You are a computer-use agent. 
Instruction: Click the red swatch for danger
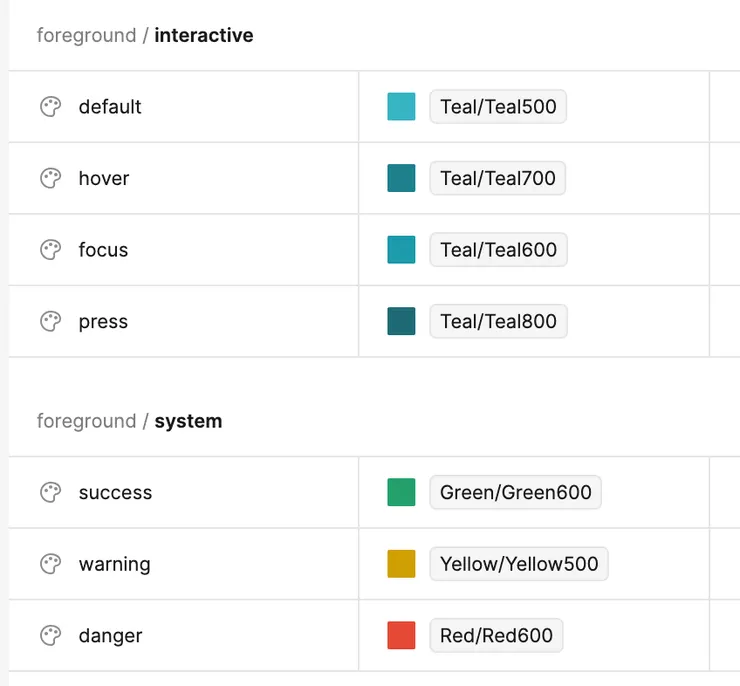tap(401, 636)
